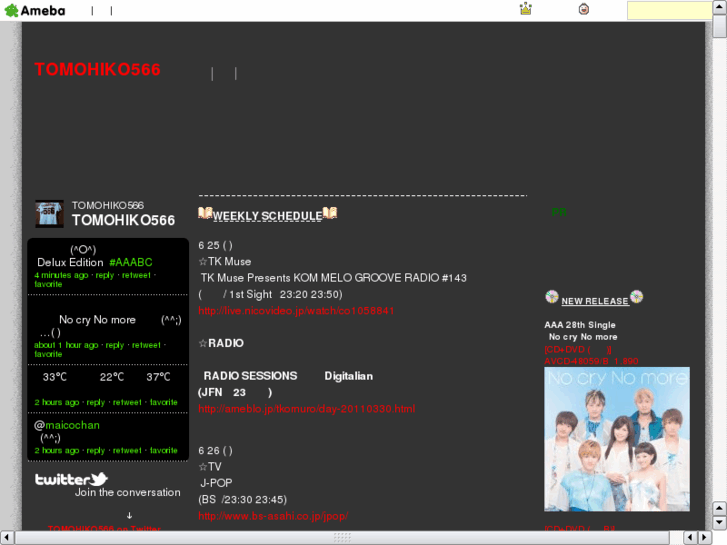The width and height of the screenshot is (727, 545).
Task: Click the 'RADIO SESSIONS Digitalian' text
Action: coord(288,376)
